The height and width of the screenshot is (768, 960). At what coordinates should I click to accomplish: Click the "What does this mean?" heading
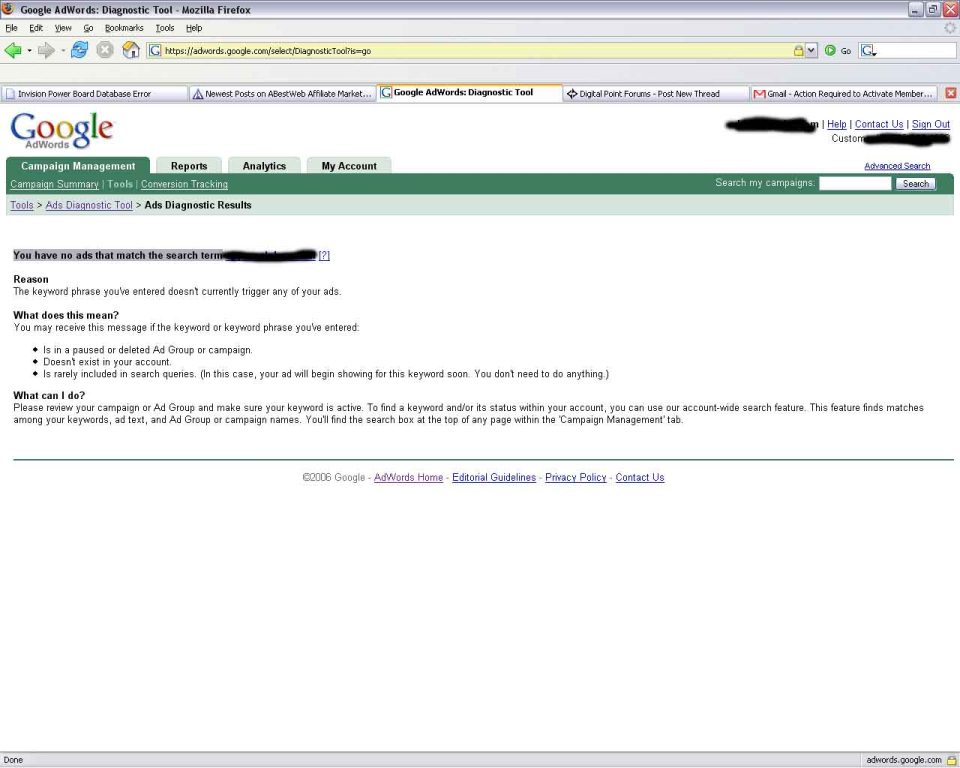[66, 315]
